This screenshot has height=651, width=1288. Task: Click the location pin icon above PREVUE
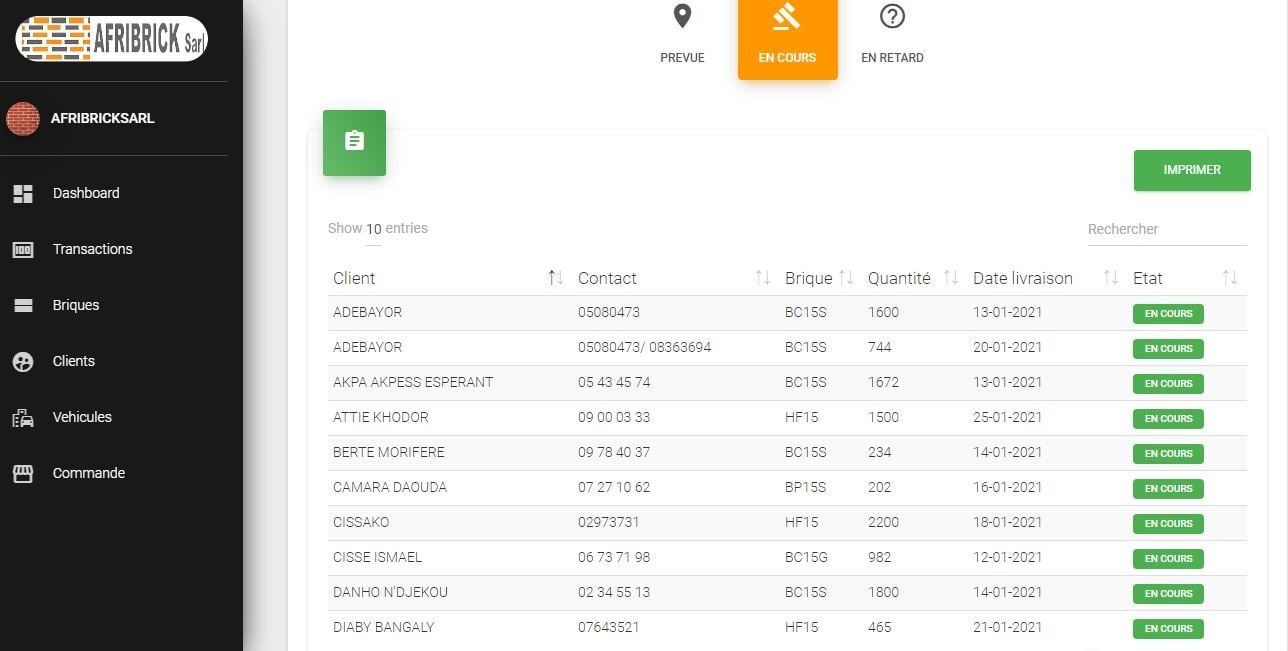pyautogui.click(x=682, y=16)
